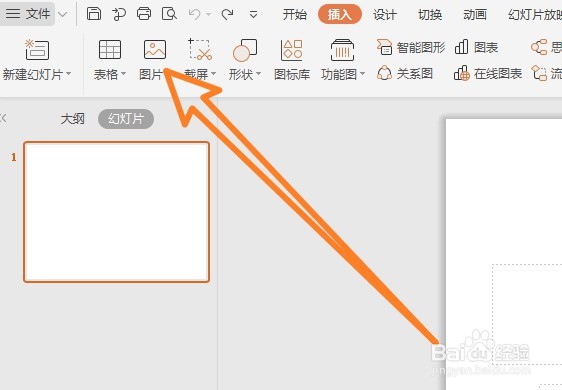Click the export to PDF icon
The image size is (562, 390).
coord(119,14)
